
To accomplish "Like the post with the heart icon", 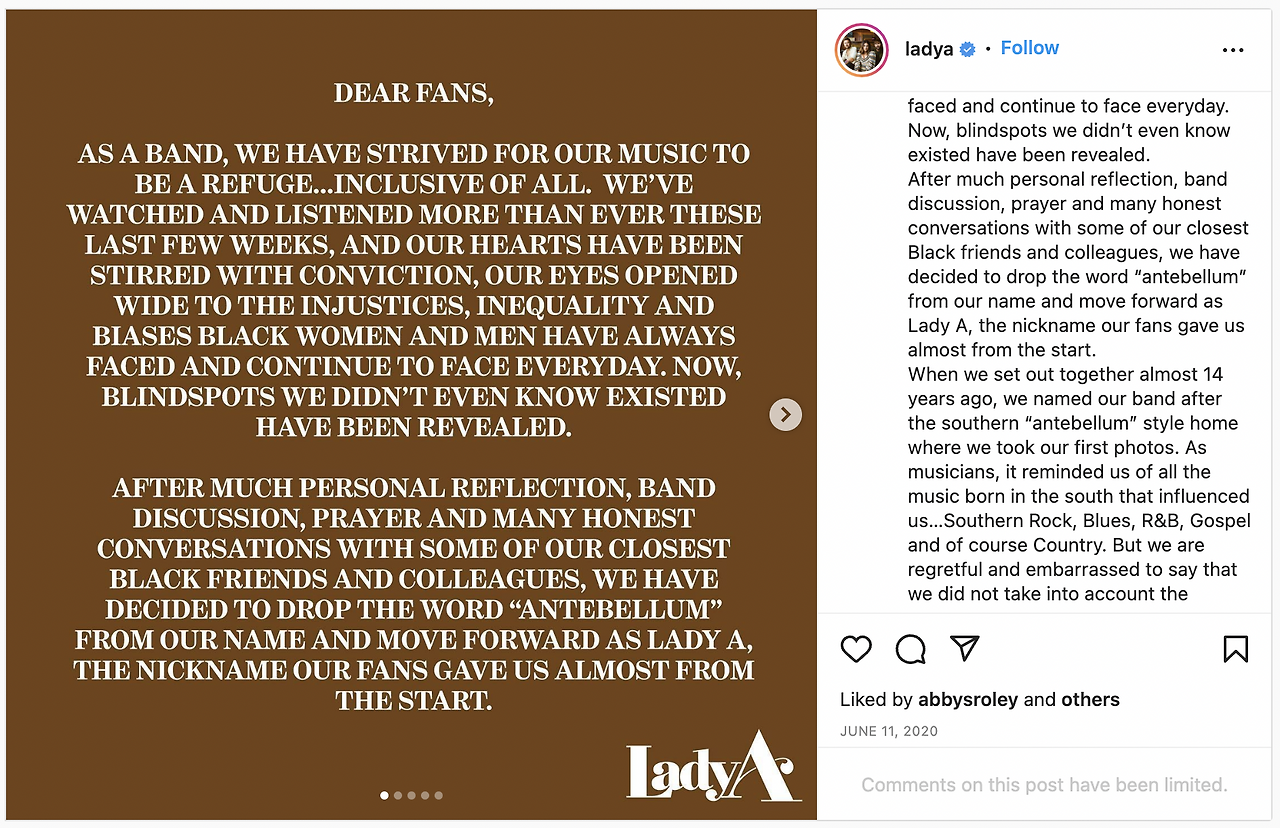I will [x=856, y=649].
